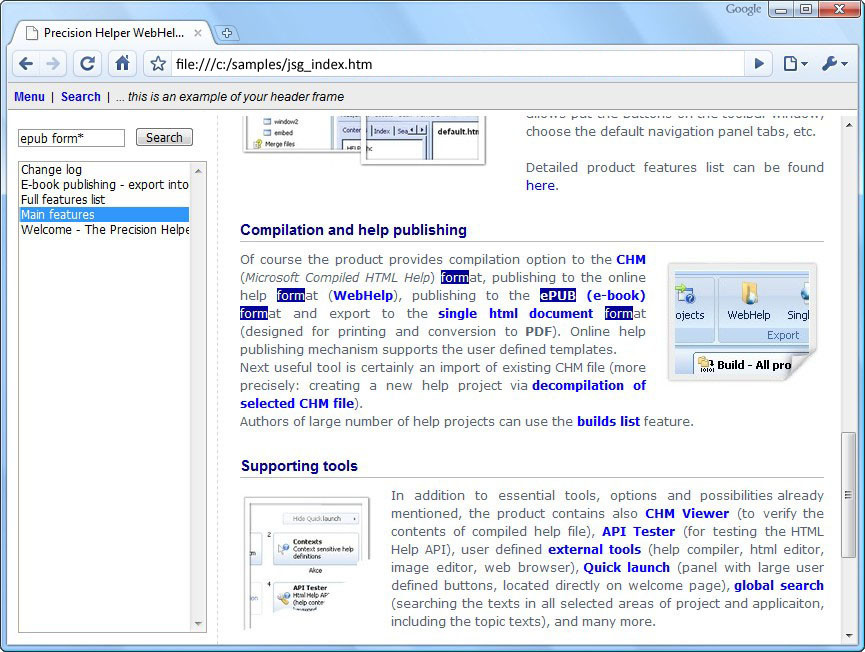
Task: Follow the global search link
Action: coord(779,585)
